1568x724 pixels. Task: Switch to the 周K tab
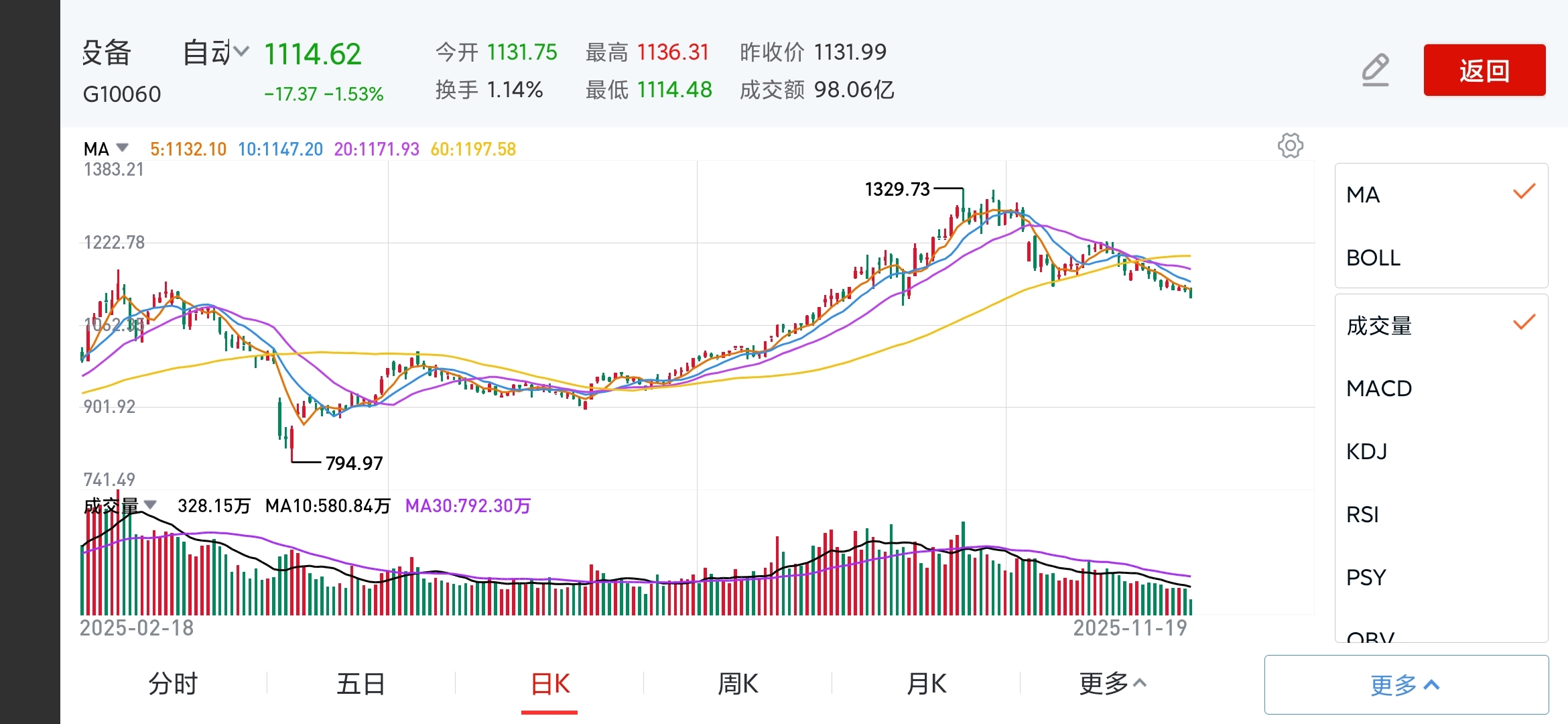737,684
